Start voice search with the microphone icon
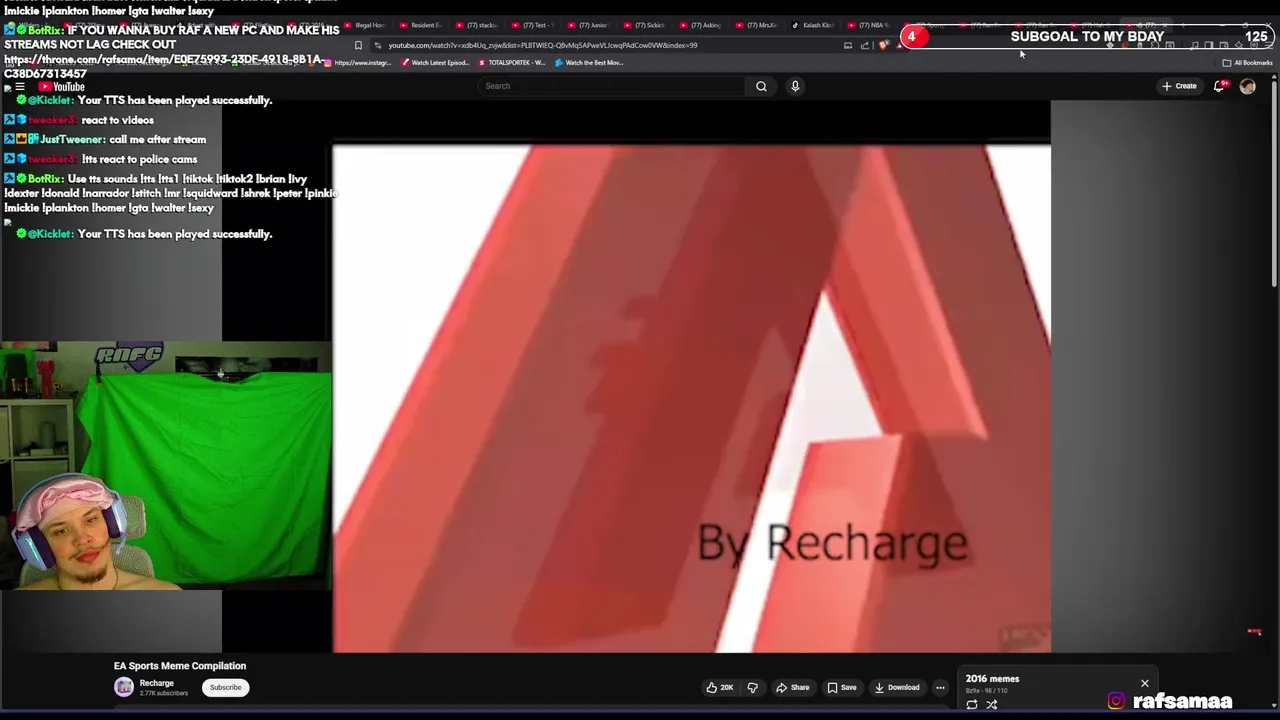The height and width of the screenshot is (720, 1280). pyautogui.click(x=795, y=86)
